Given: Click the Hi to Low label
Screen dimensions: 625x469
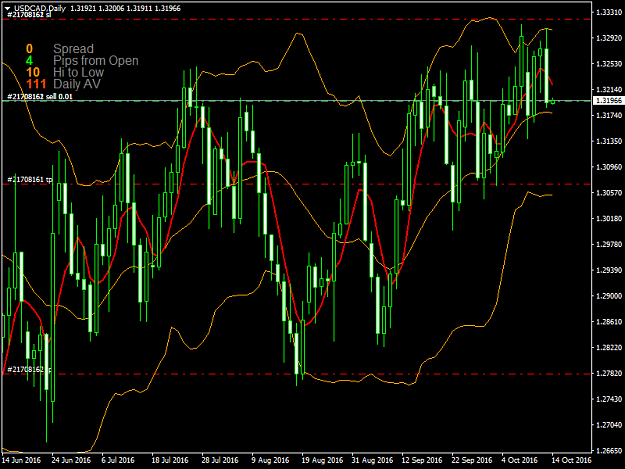Looking at the screenshot, I should point(79,72).
